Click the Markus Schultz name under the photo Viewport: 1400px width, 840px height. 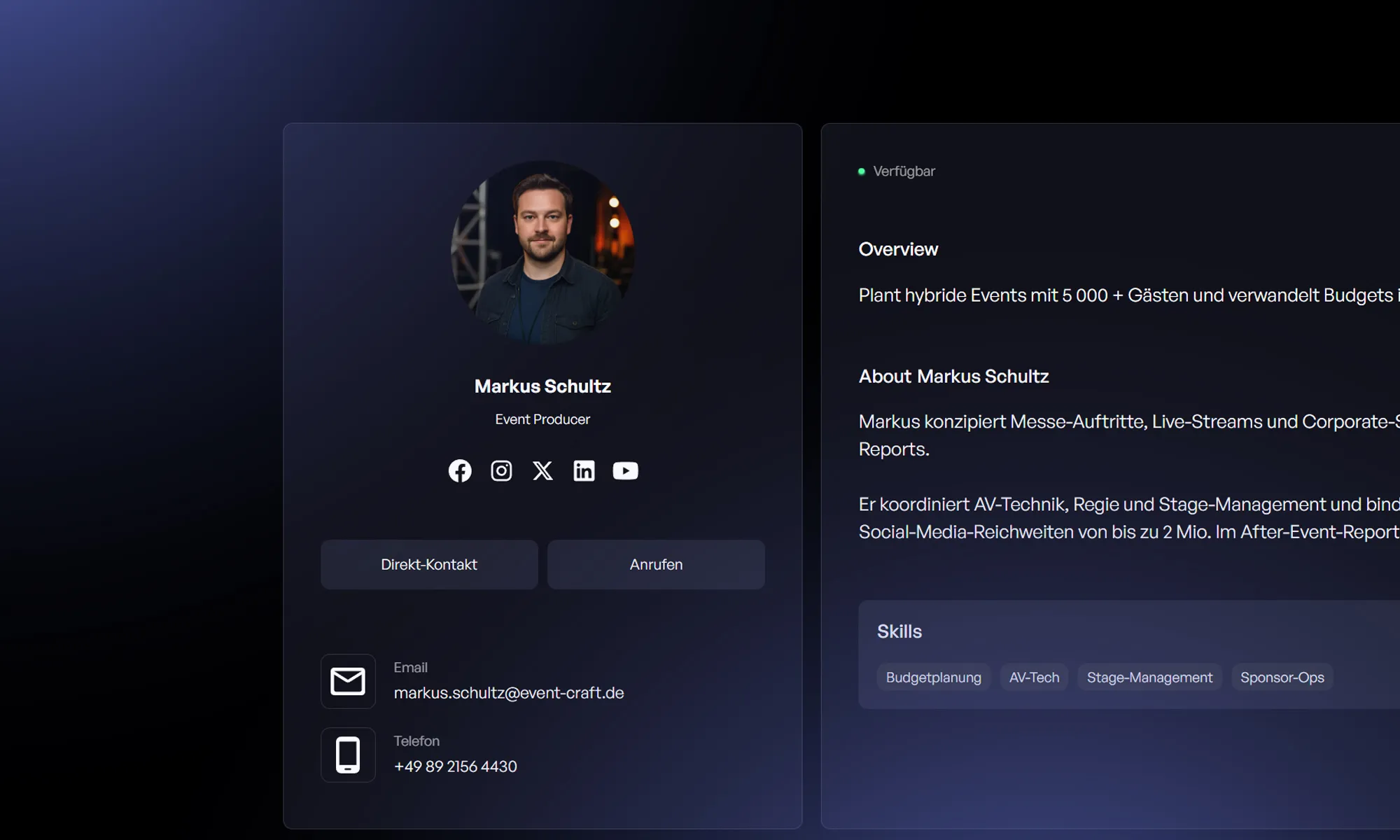click(542, 386)
